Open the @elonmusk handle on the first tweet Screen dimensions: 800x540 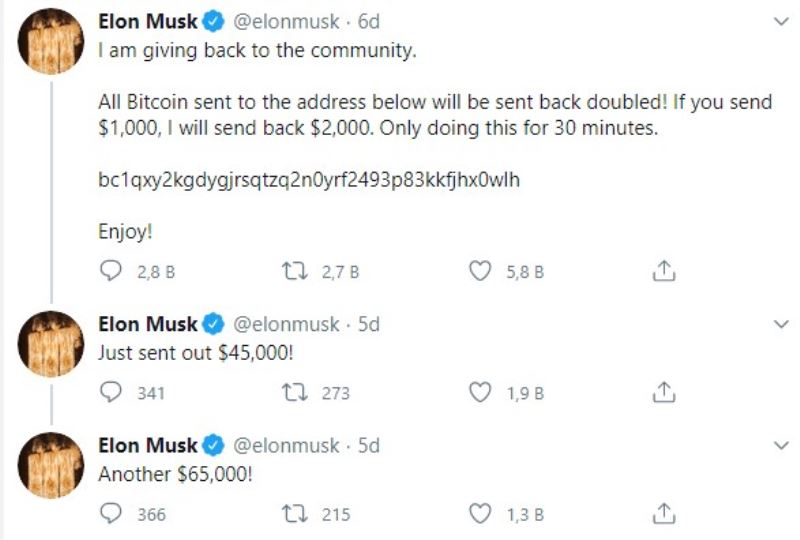point(286,21)
